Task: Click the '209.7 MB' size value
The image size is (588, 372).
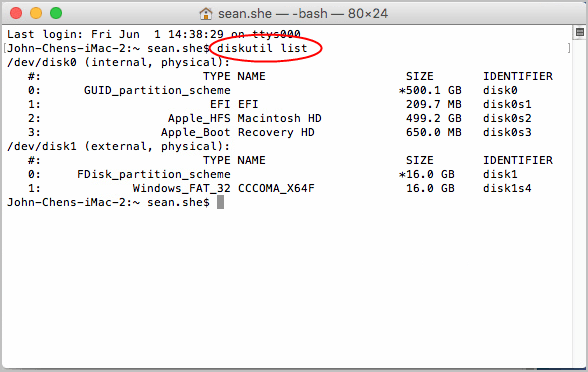Action: click(434, 104)
